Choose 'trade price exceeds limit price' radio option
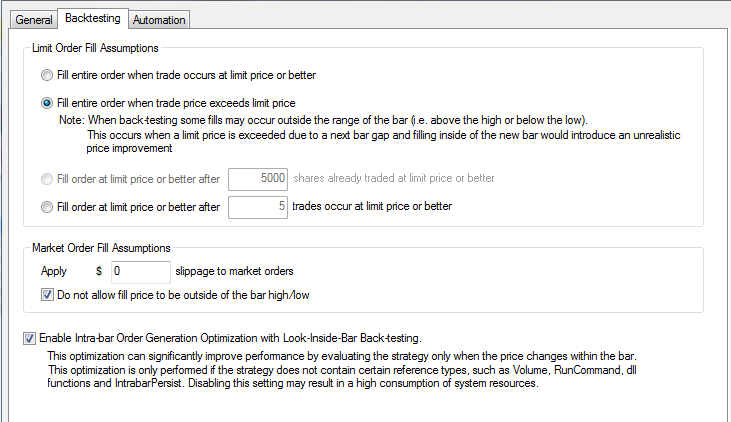The width and height of the screenshot is (731, 422). (x=47, y=103)
